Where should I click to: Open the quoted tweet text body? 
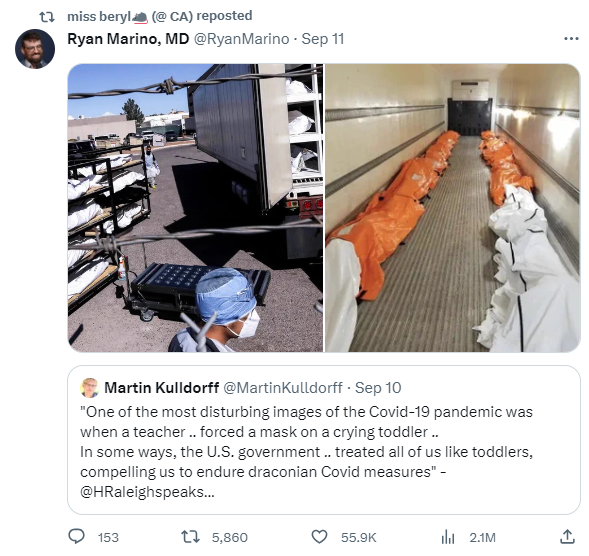(306, 452)
